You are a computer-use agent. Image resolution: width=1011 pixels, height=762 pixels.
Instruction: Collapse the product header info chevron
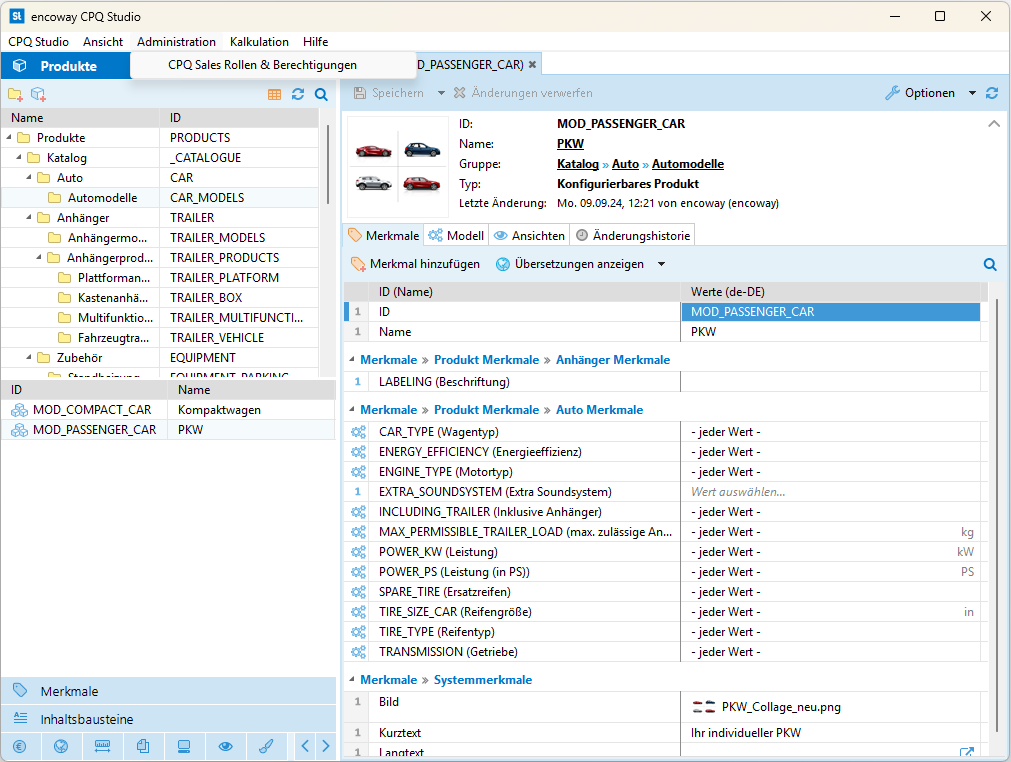point(993,124)
